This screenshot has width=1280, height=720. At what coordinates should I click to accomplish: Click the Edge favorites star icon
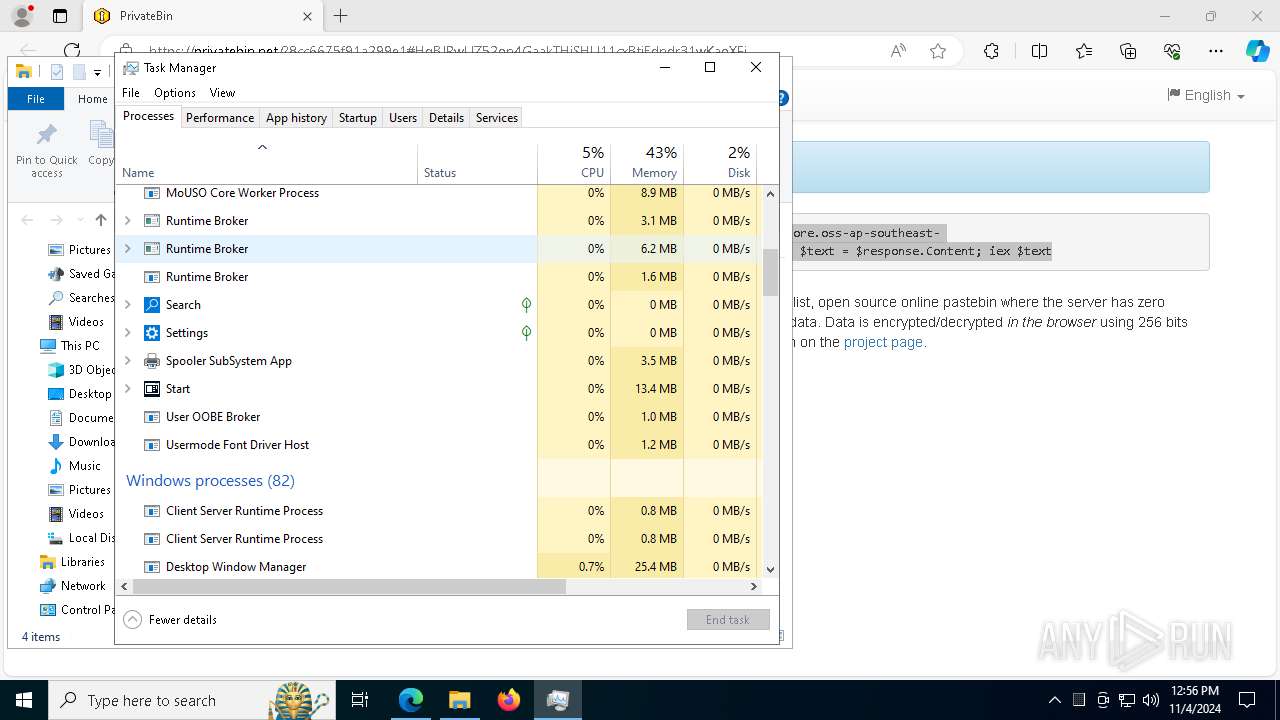[938, 51]
